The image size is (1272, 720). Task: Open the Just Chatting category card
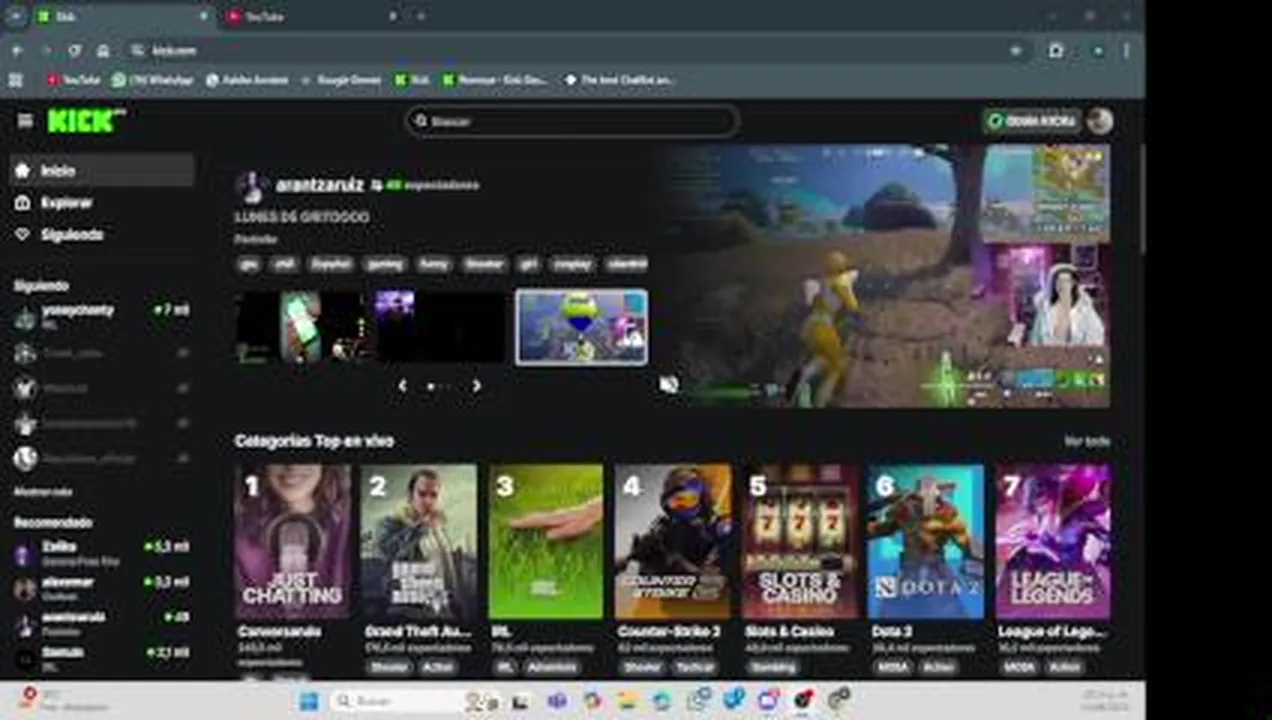292,541
